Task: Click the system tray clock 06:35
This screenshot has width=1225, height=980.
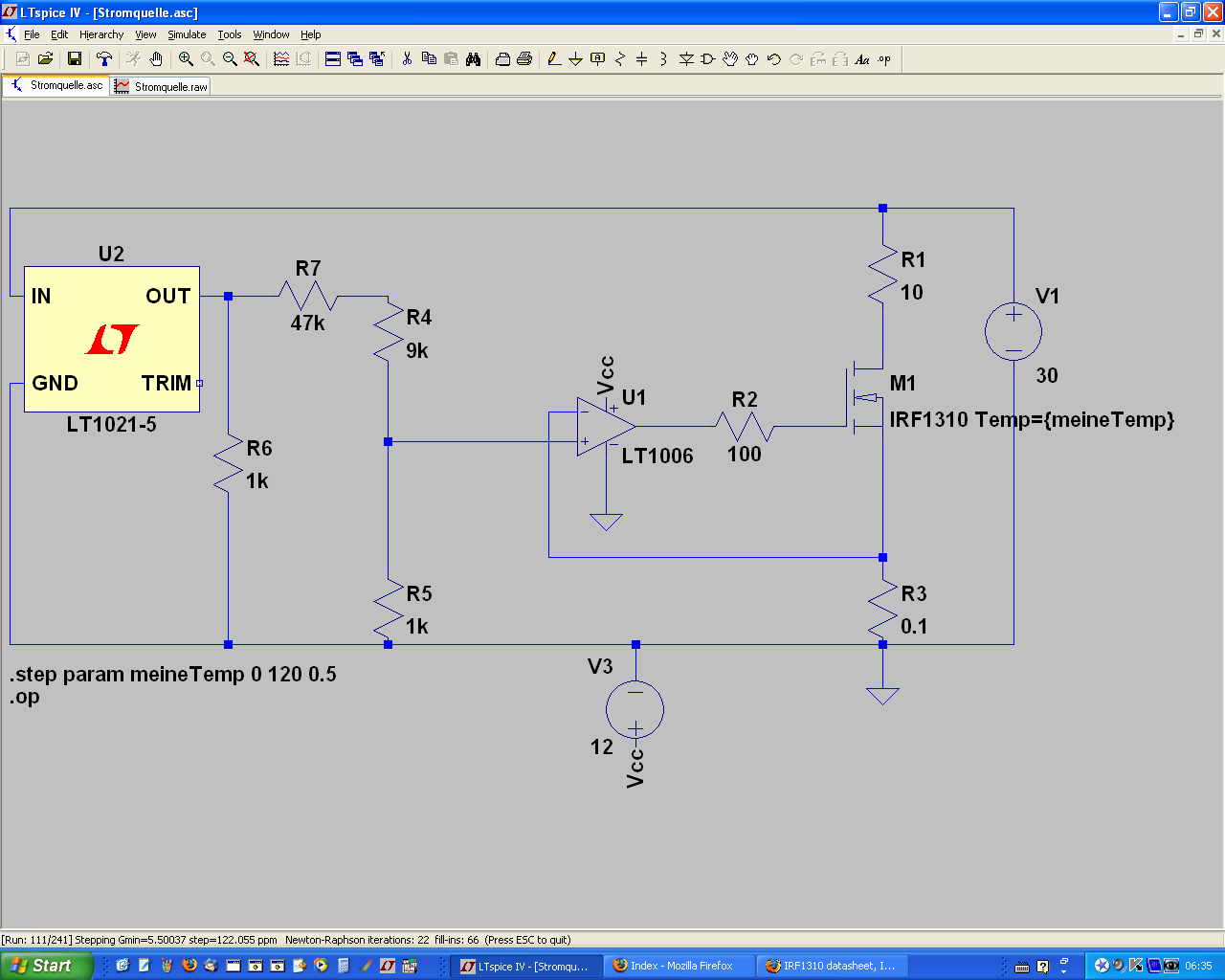Action: (1199, 966)
